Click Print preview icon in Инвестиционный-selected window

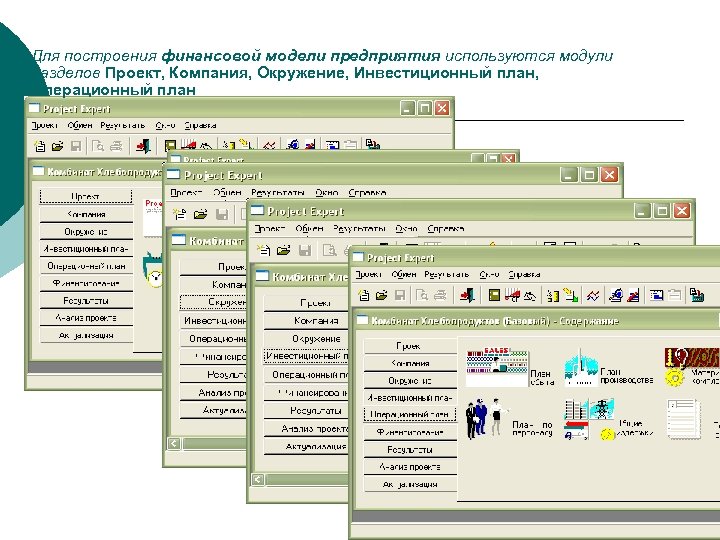click(x=329, y=250)
